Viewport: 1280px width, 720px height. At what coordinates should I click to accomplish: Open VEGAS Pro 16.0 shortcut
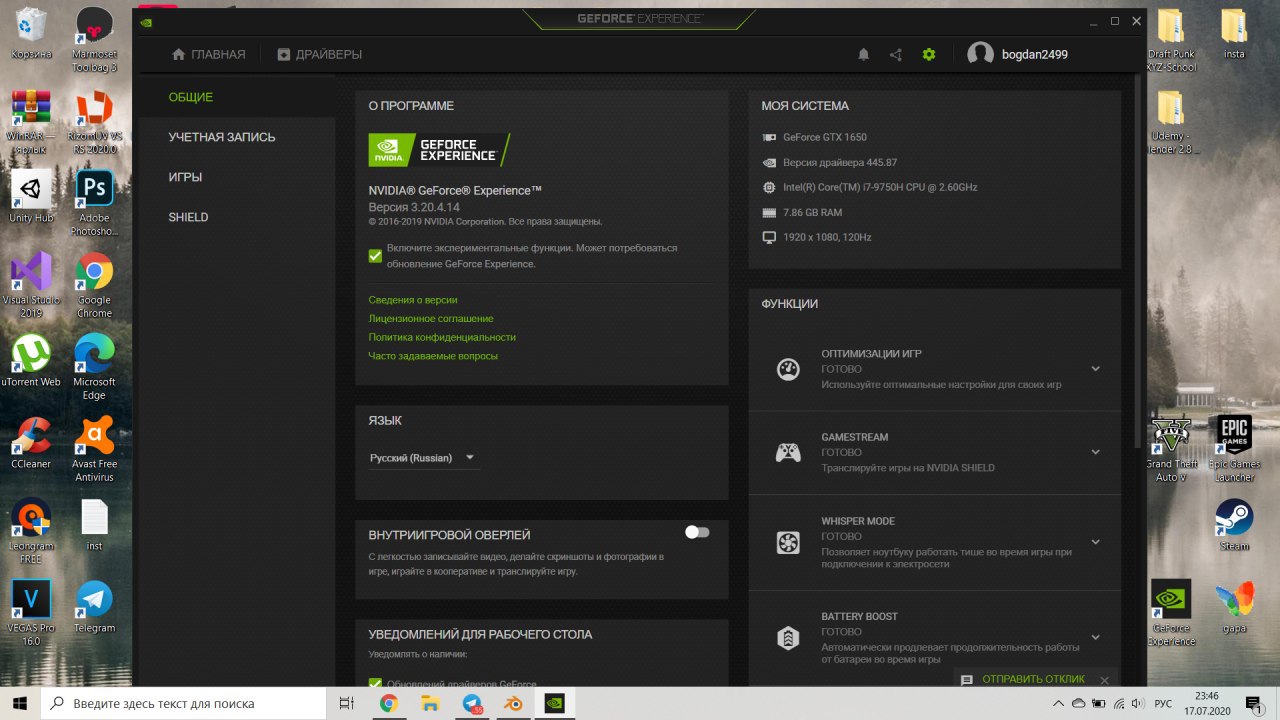point(31,613)
